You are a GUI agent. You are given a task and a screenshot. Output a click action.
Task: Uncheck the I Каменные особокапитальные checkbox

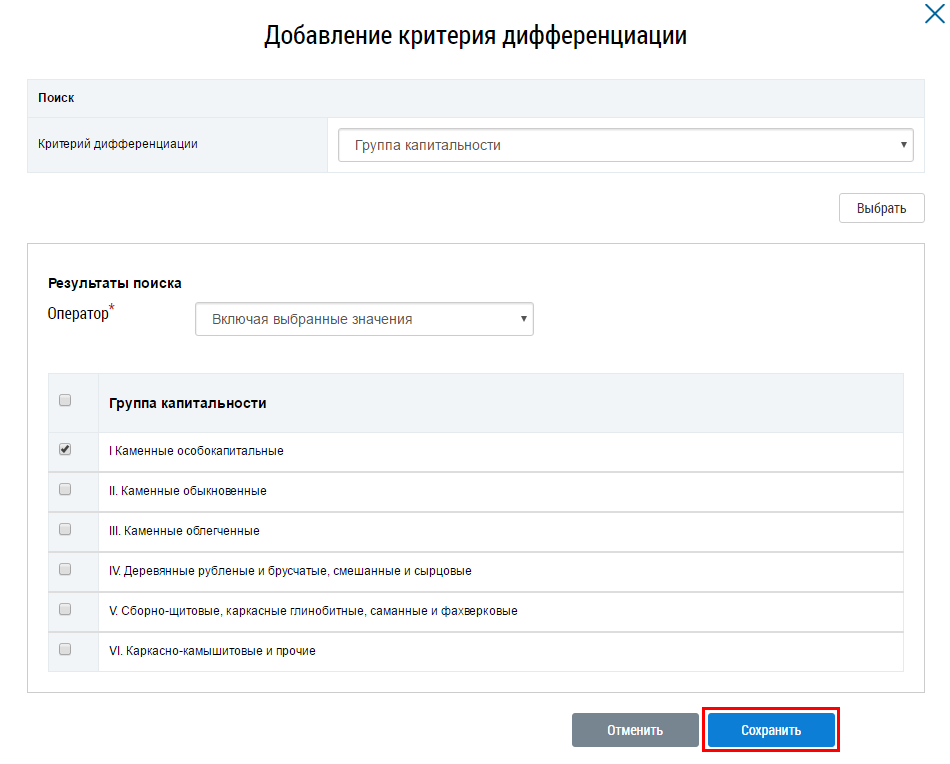point(65,450)
